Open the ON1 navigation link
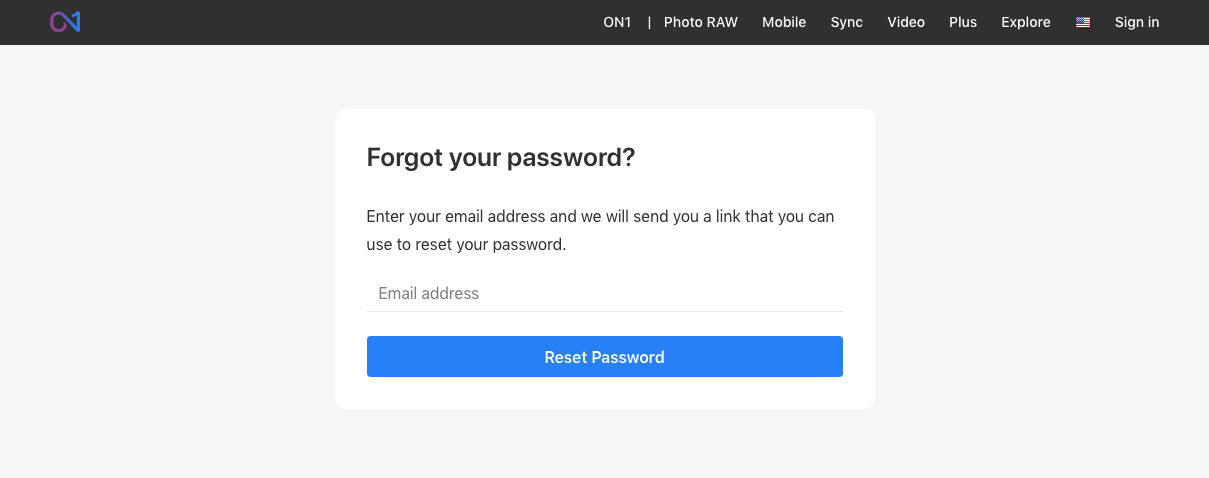The width and height of the screenshot is (1209, 478). pos(617,22)
